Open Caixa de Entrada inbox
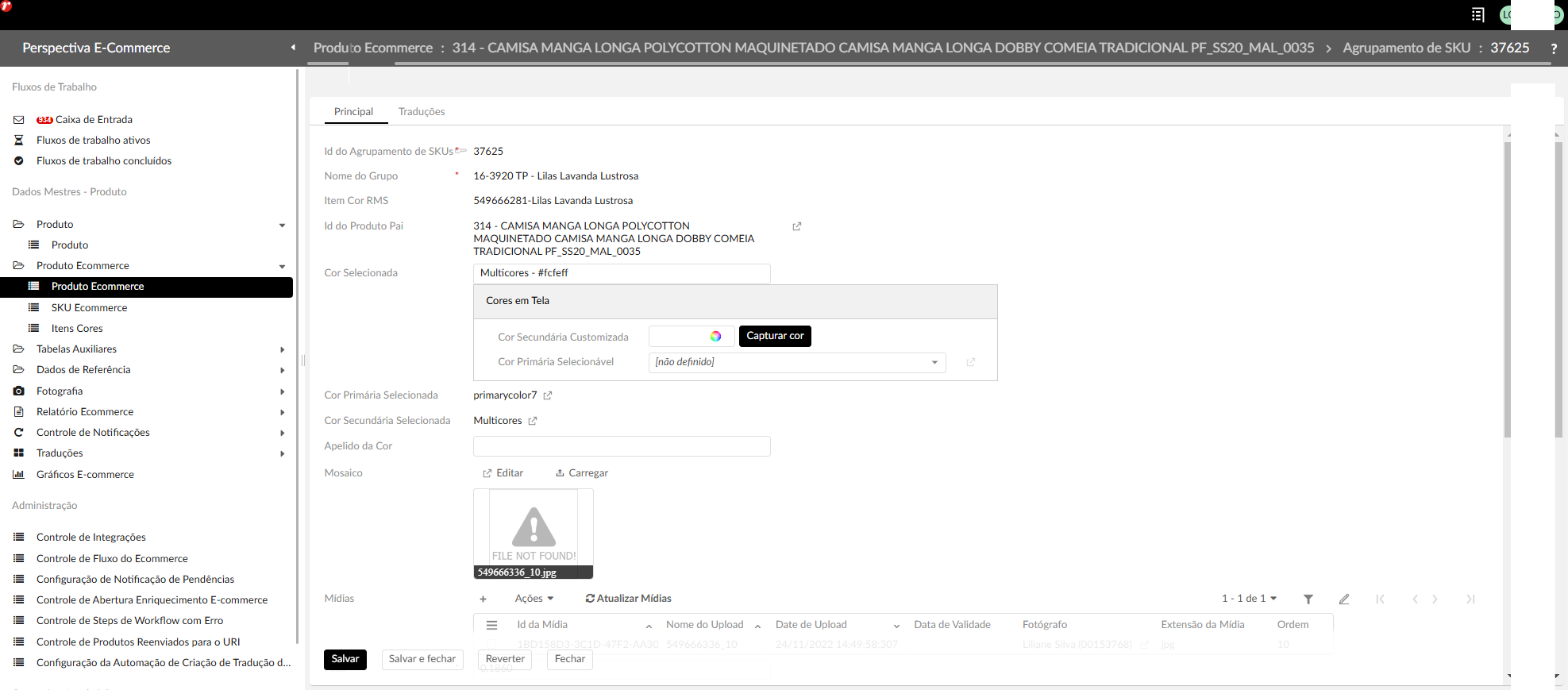The height and width of the screenshot is (690, 1568). 93,120
